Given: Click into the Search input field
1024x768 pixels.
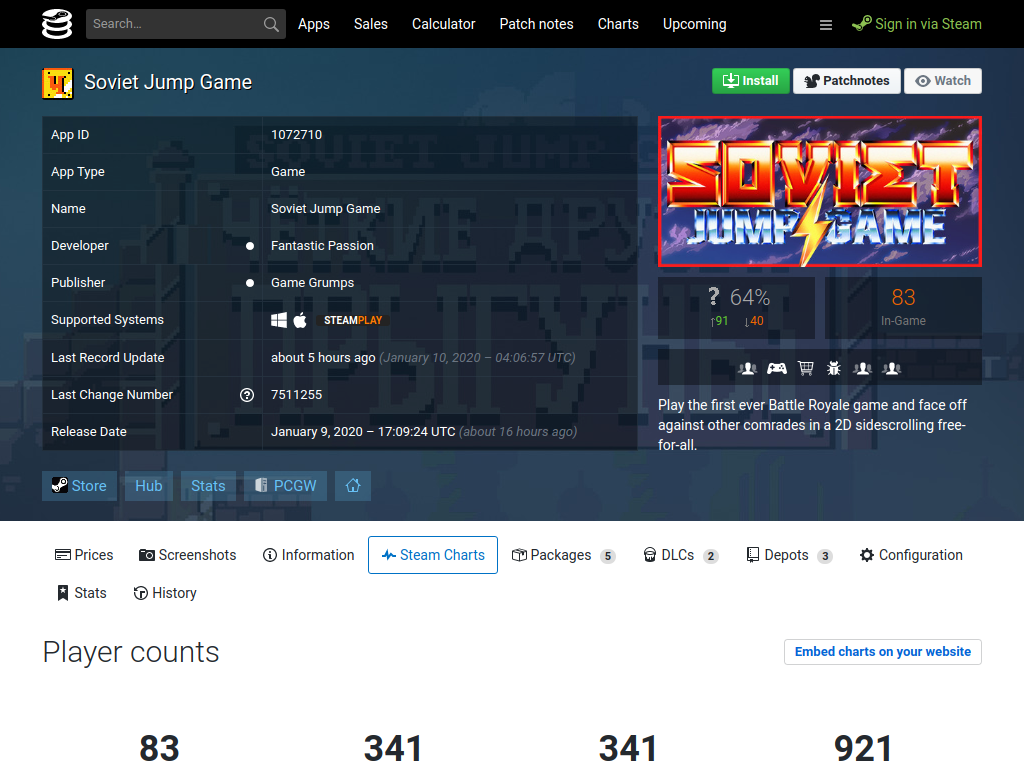Looking at the screenshot, I should click(174, 24).
